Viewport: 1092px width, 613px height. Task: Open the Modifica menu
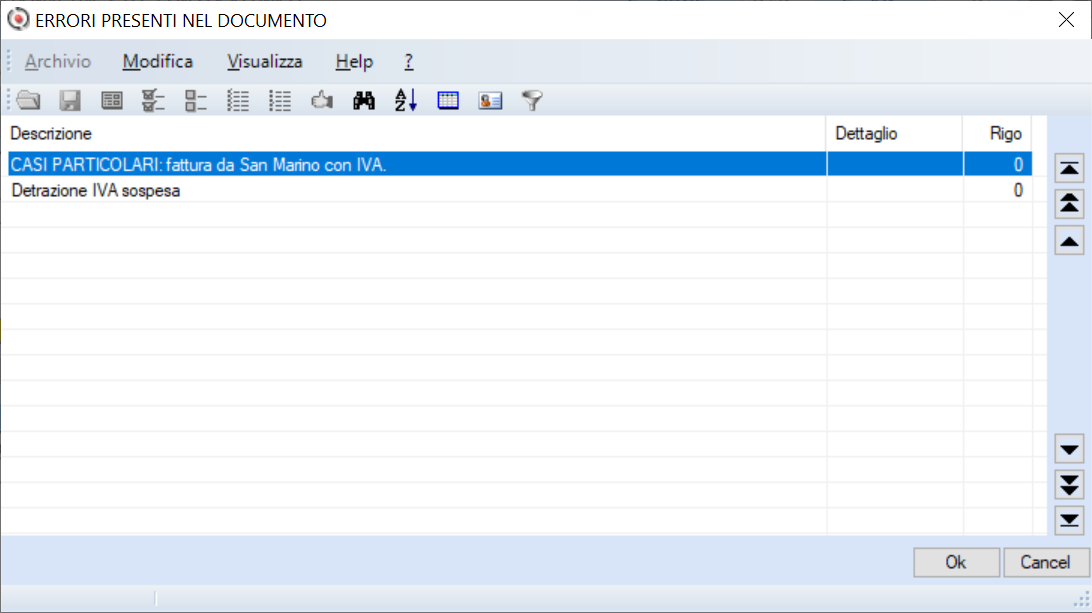(157, 61)
